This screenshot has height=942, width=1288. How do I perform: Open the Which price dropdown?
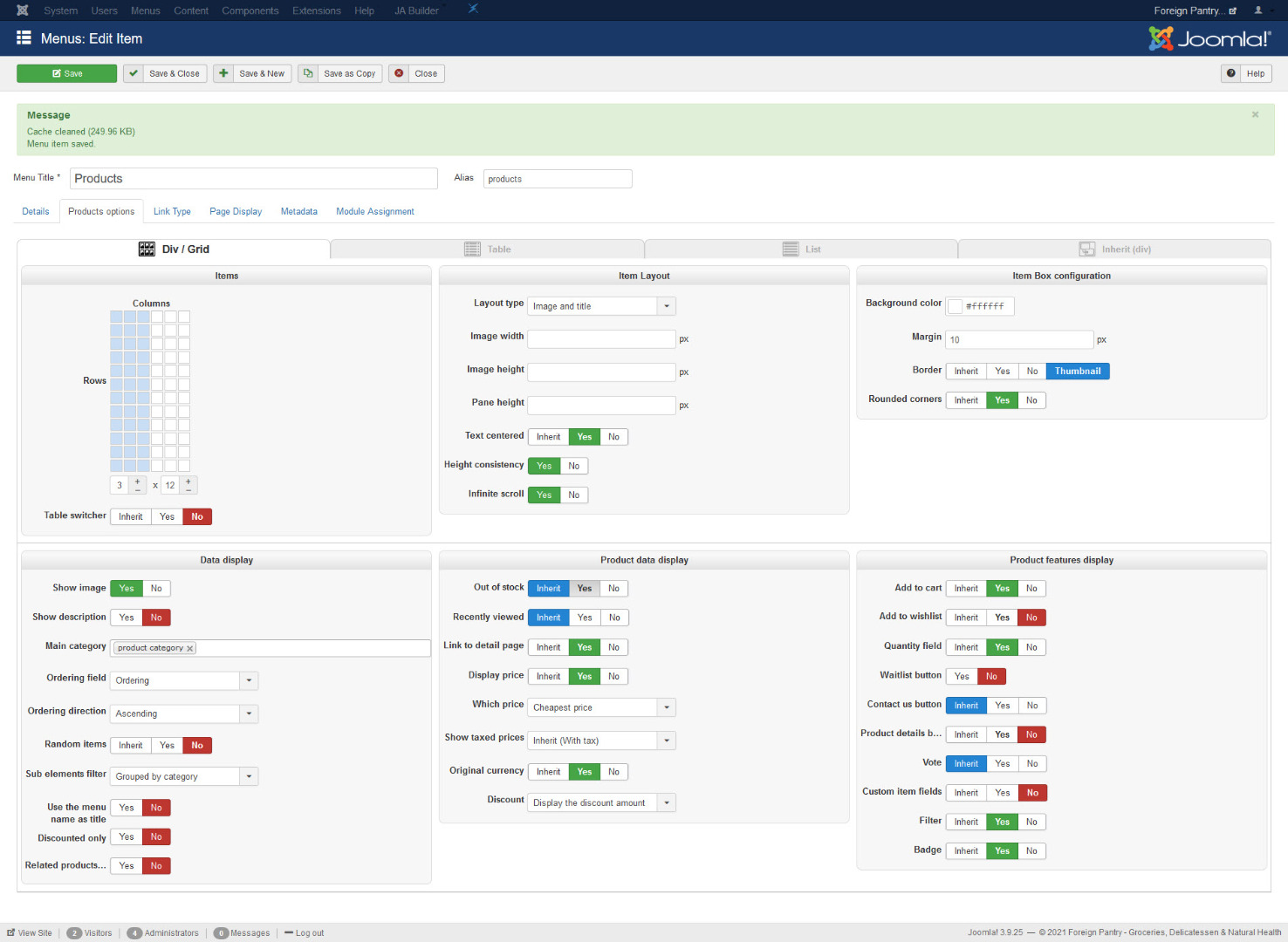[x=667, y=707]
